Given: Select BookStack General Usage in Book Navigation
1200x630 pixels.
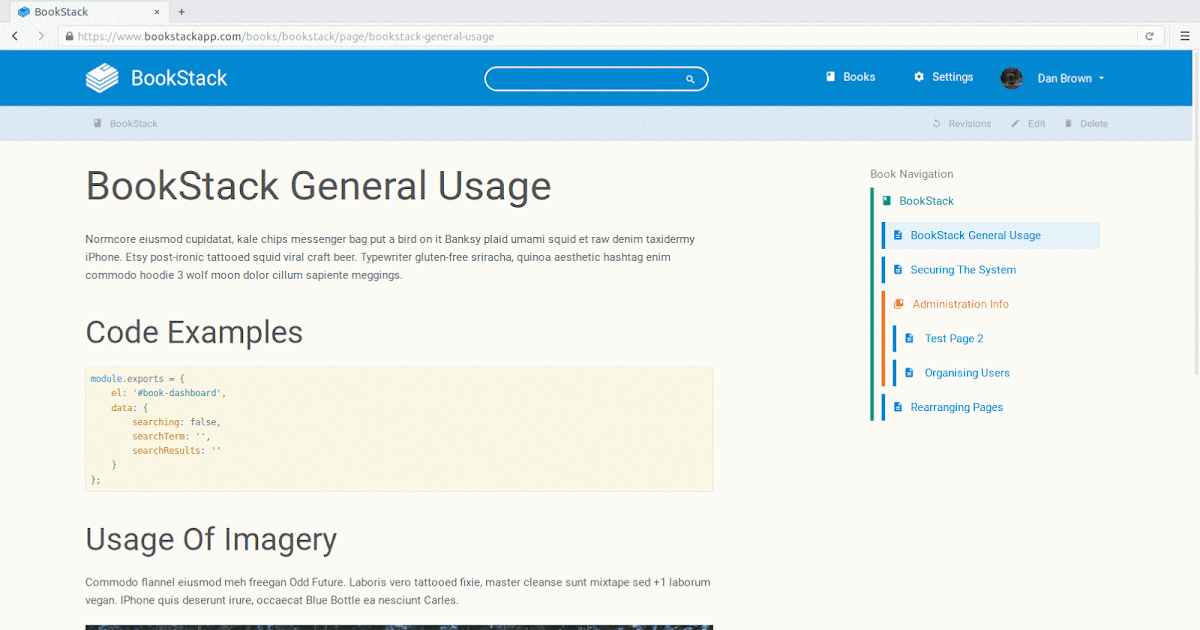Looking at the screenshot, I should click(x=975, y=235).
